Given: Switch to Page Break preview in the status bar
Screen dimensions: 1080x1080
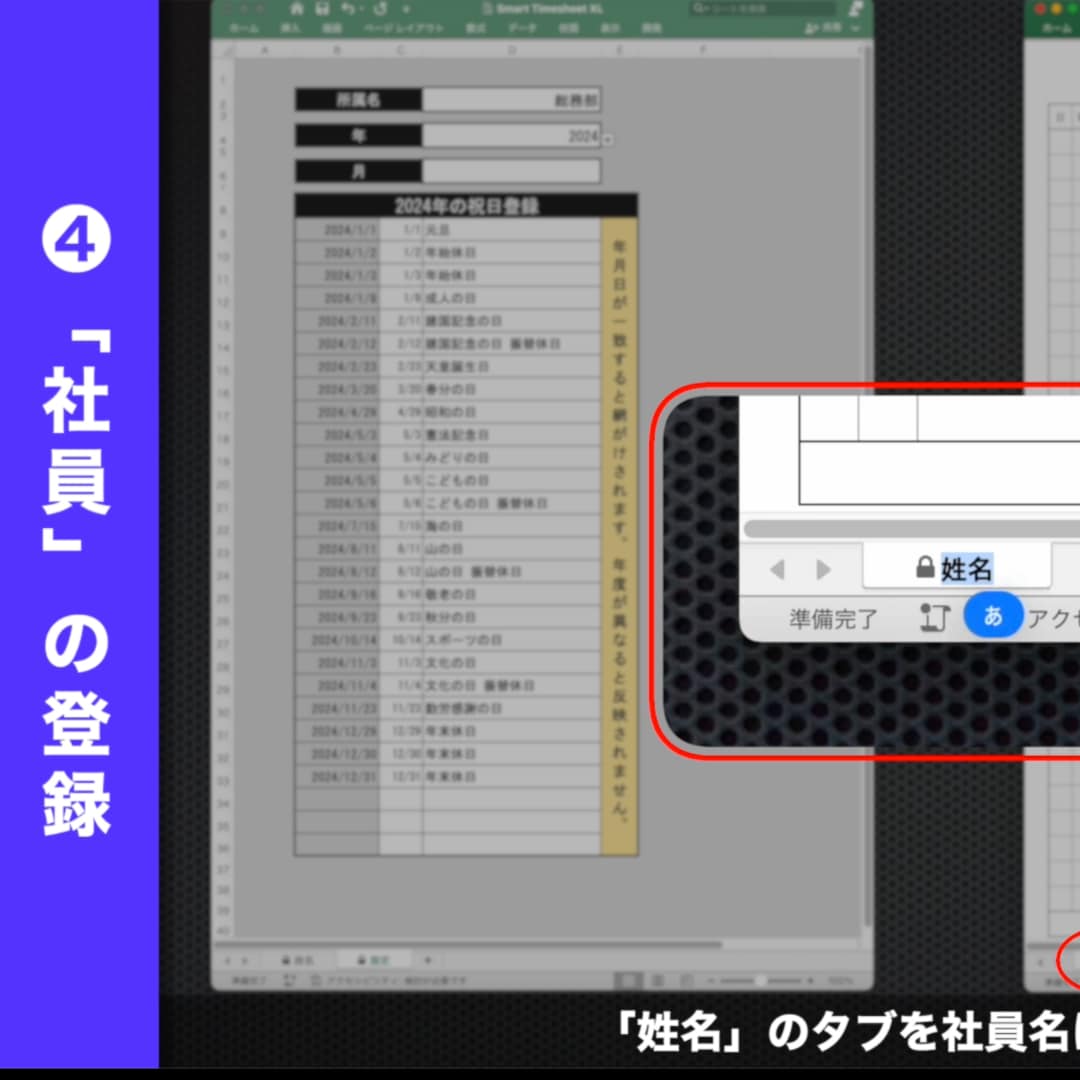Looking at the screenshot, I should [x=686, y=979].
